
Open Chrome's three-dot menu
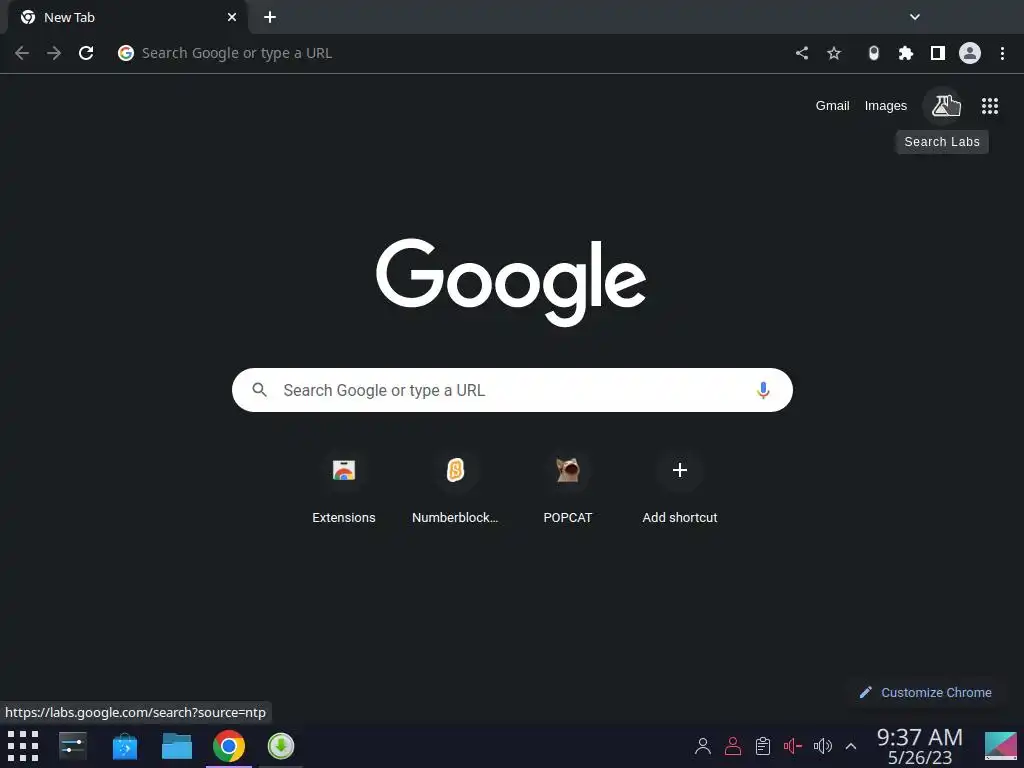pos(1002,53)
